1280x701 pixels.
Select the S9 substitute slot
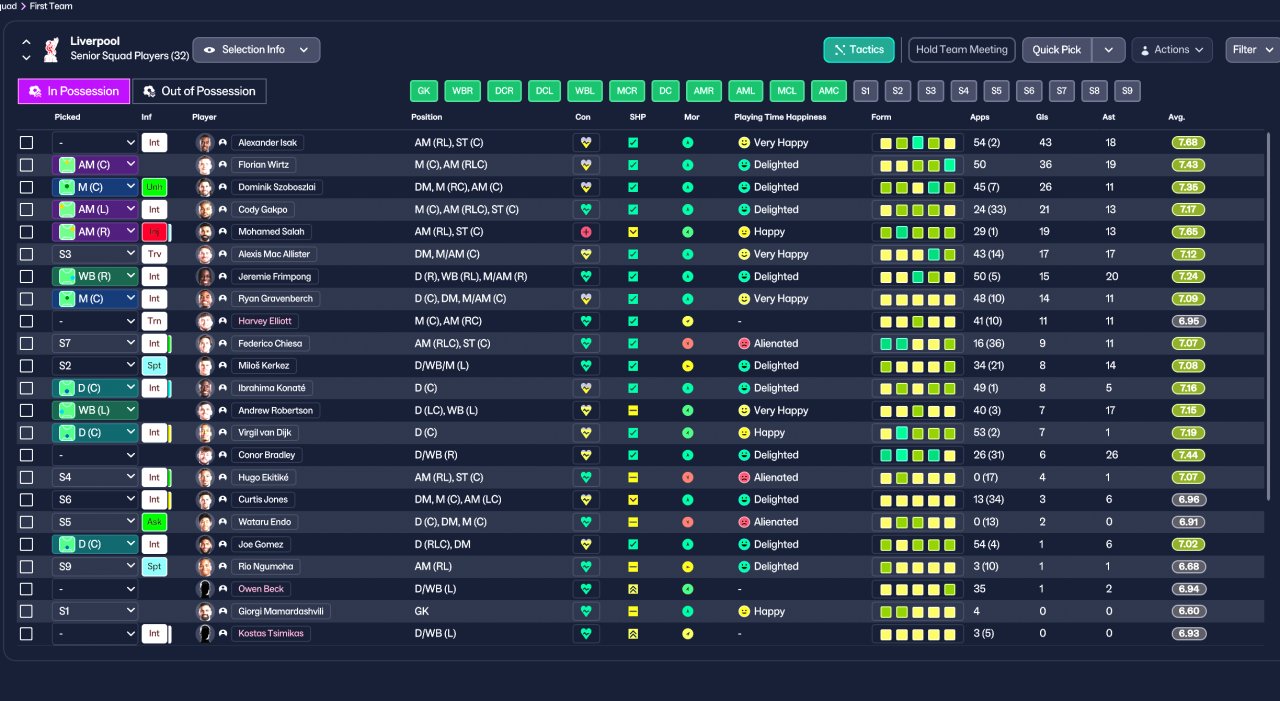click(1128, 91)
